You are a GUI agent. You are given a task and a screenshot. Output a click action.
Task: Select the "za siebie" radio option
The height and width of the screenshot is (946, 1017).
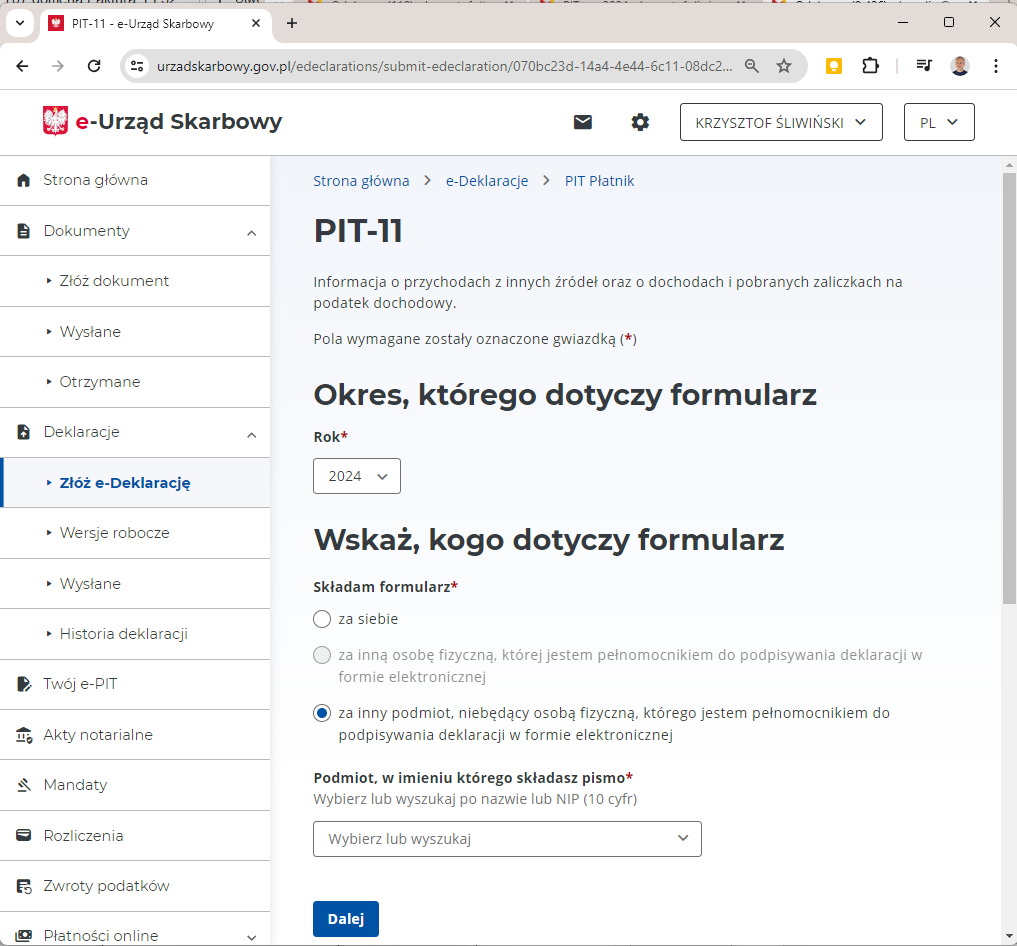point(322,619)
